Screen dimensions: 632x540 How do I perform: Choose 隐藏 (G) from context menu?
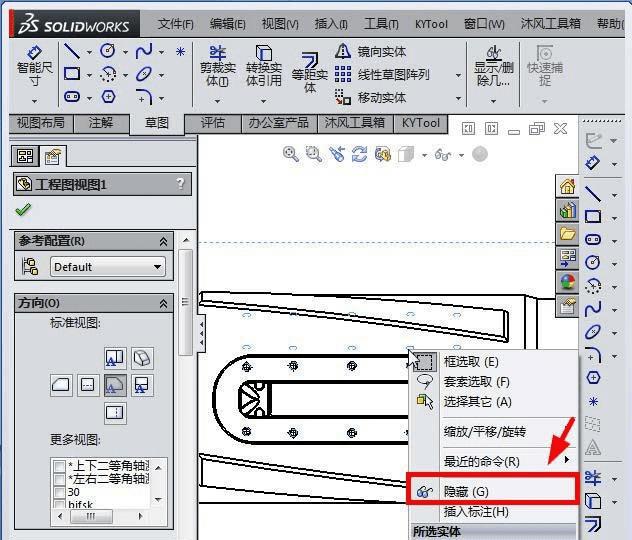493,491
